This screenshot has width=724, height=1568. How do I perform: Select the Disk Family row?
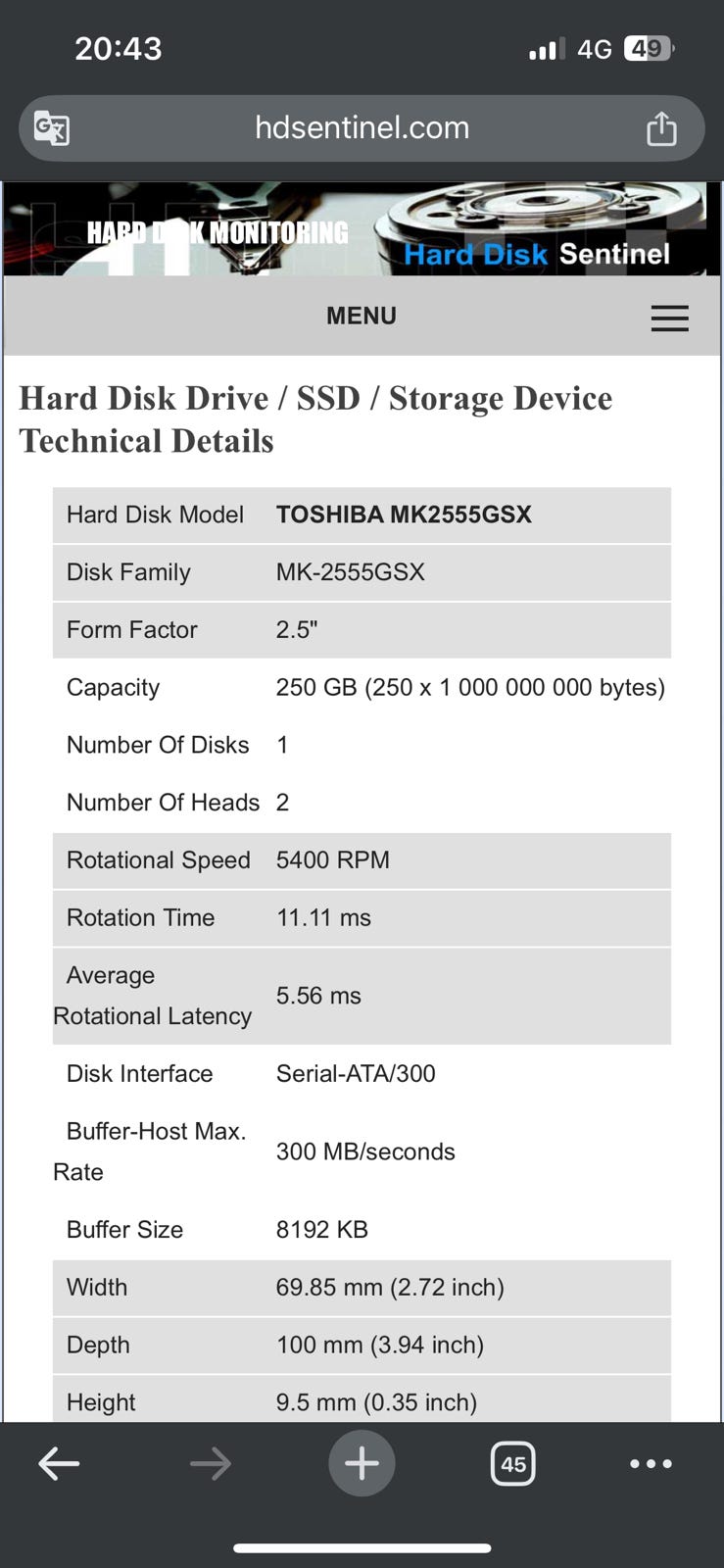pyautogui.click(x=362, y=572)
